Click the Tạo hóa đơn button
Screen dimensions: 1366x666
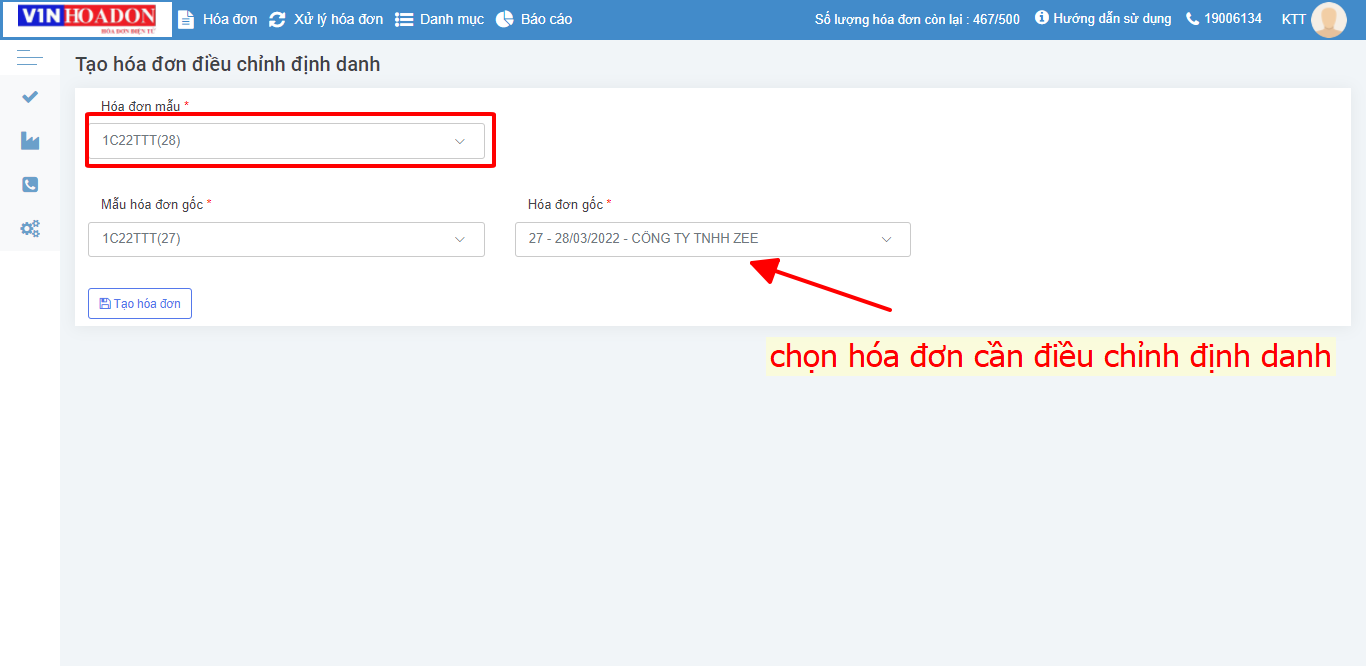coord(139,303)
